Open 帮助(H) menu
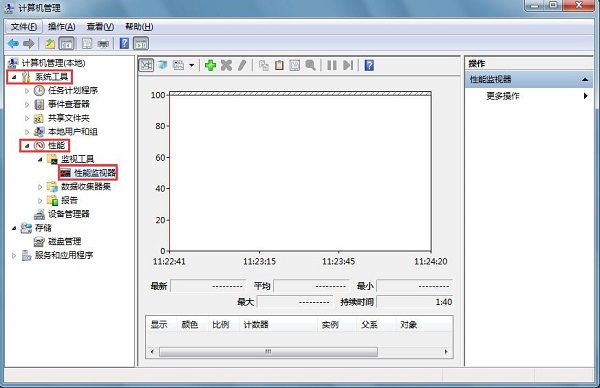 coord(139,26)
